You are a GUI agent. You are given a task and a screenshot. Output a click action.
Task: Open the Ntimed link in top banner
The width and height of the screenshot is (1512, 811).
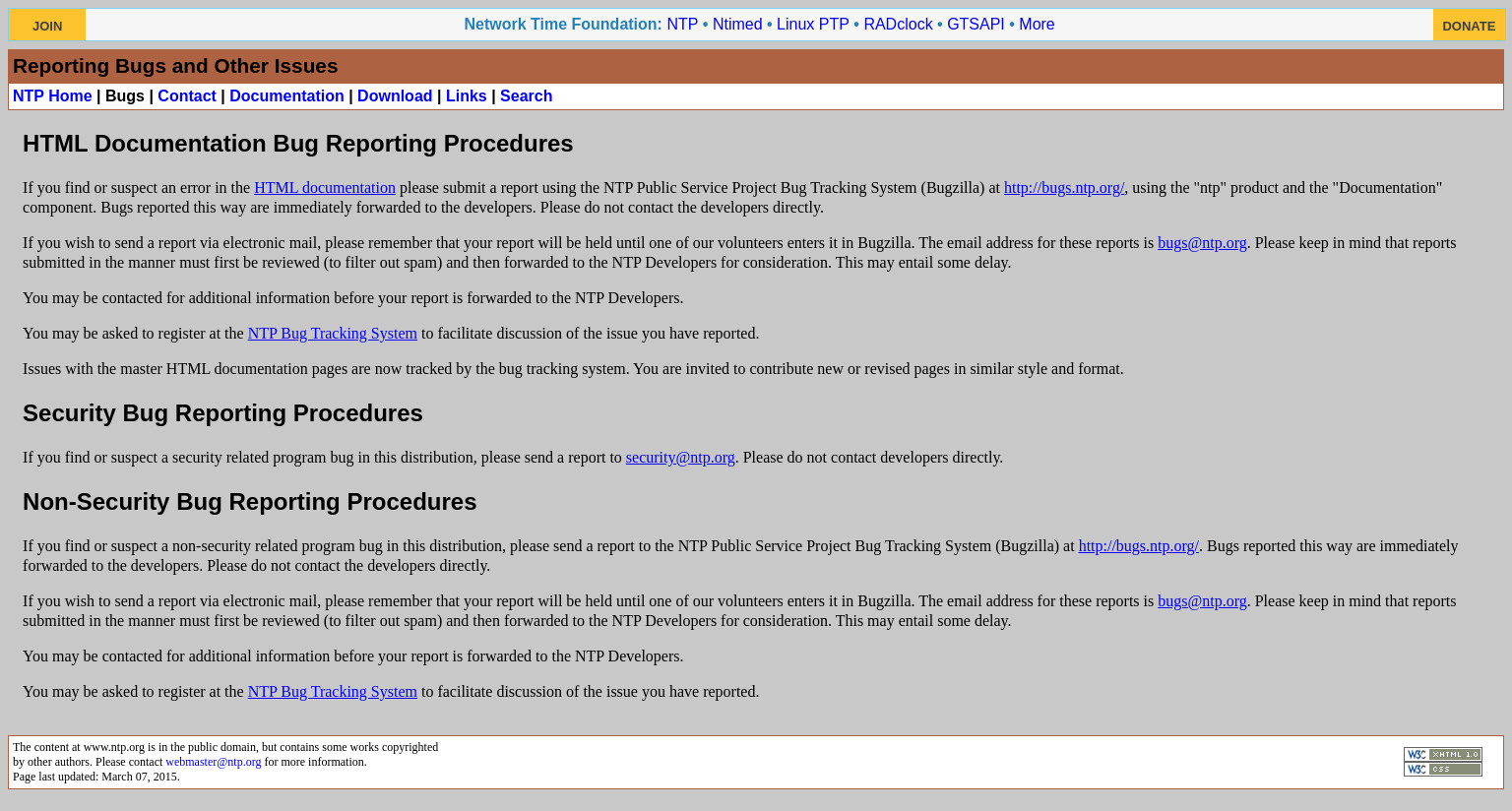tap(737, 25)
